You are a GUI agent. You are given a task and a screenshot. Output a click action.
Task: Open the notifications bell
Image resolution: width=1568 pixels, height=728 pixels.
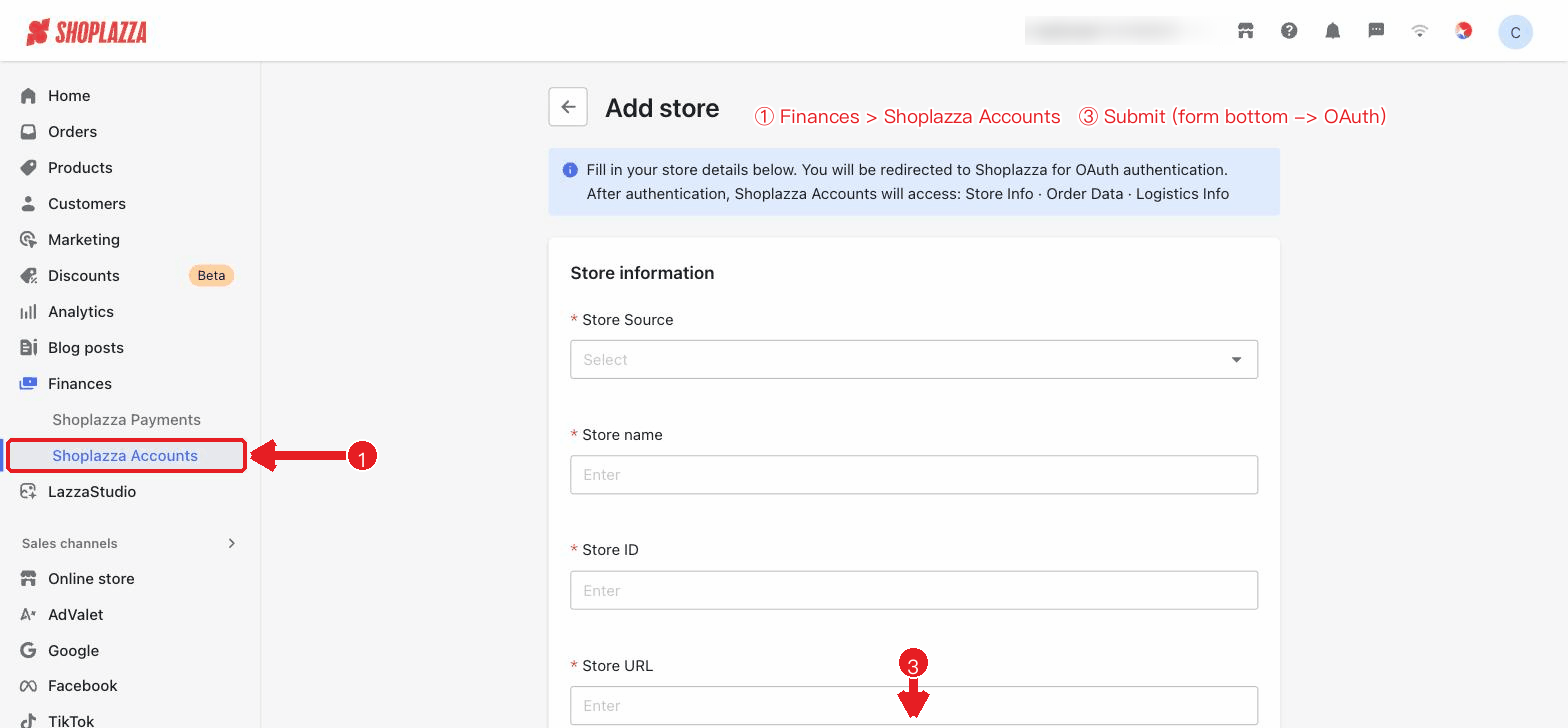coord(1333,31)
